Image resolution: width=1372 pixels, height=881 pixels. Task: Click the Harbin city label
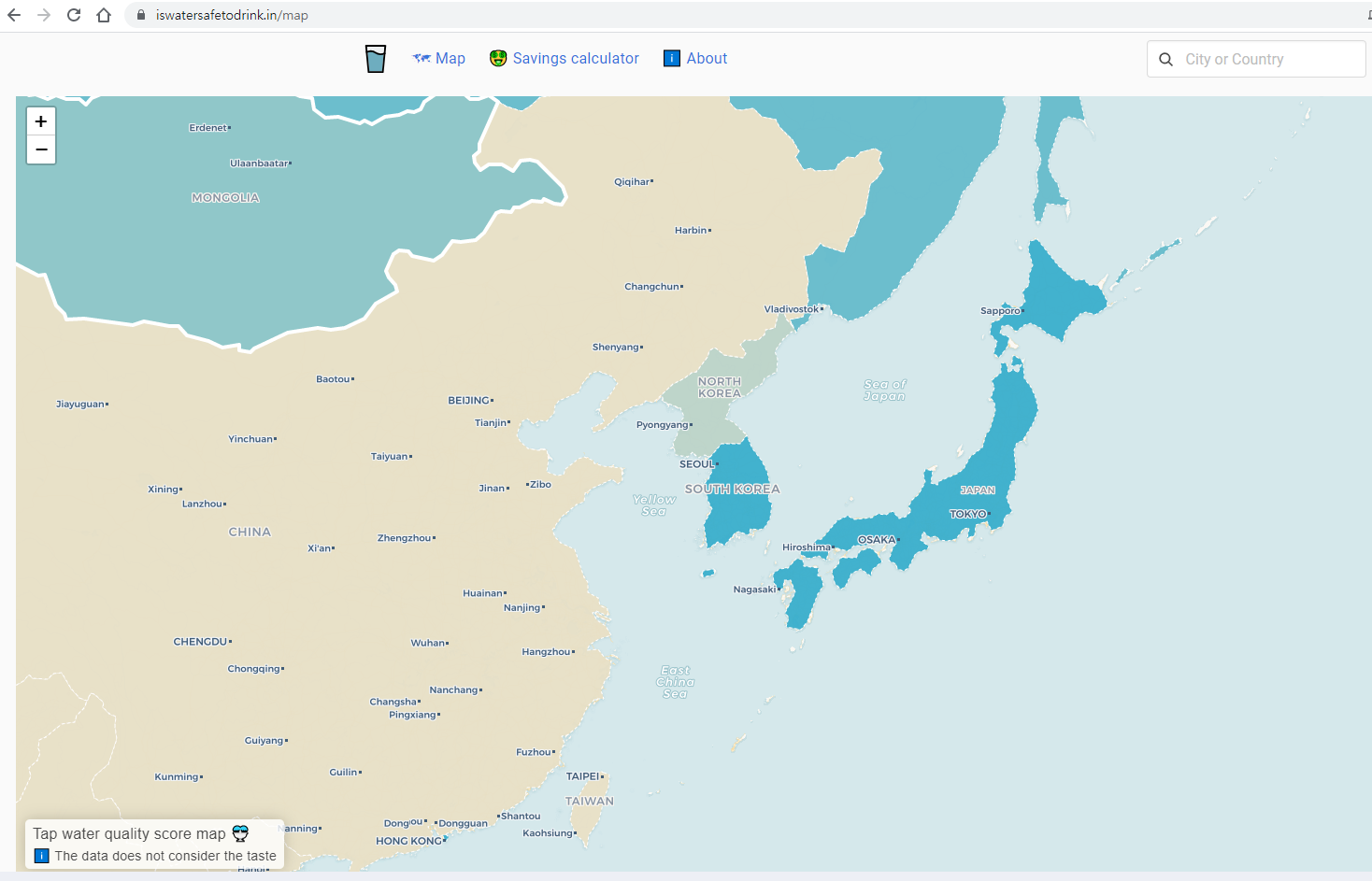[x=691, y=230]
